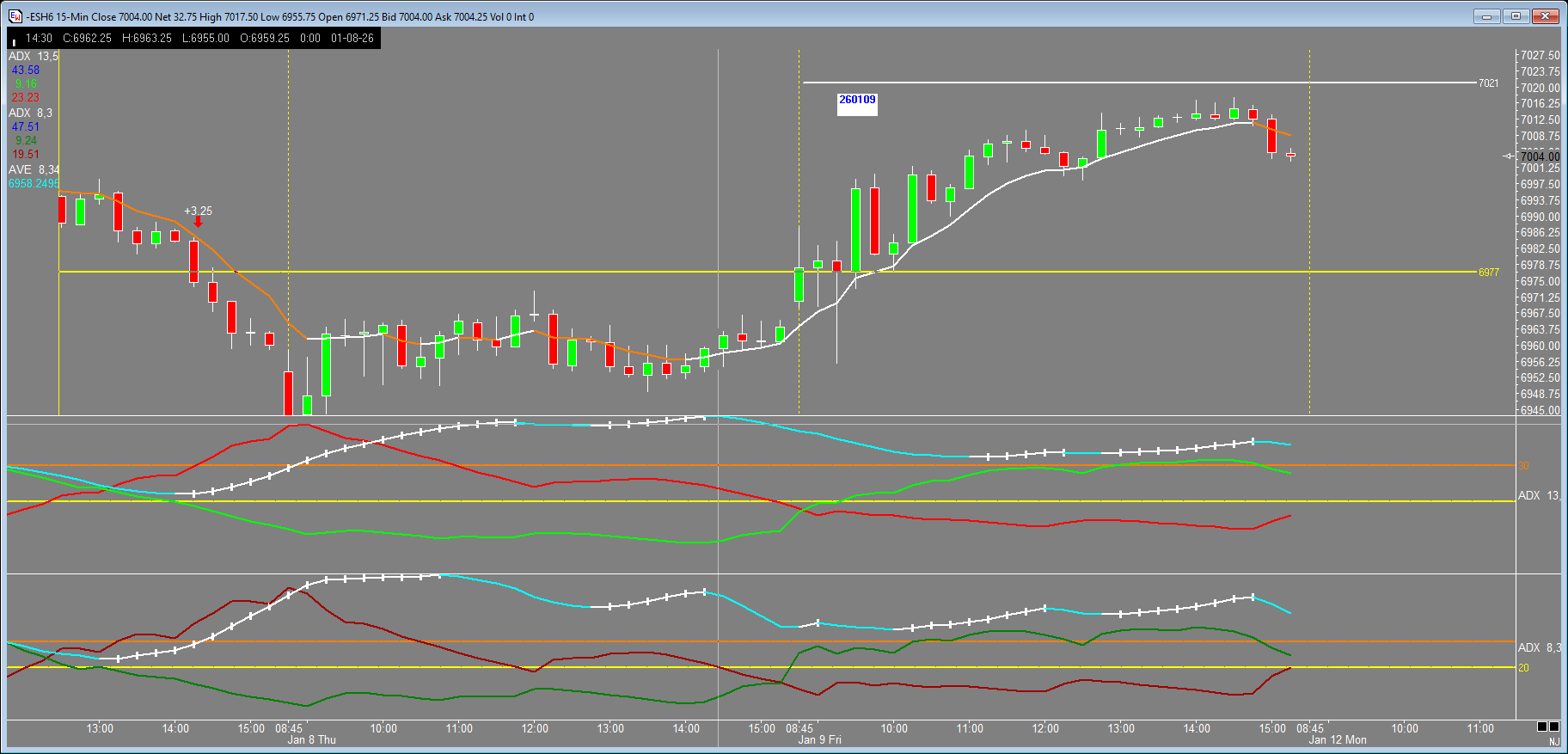Click the yellow 20 level label in lower ADX panel
Image resolution: width=1568 pixels, height=754 pixels.
pos(1523,668)
